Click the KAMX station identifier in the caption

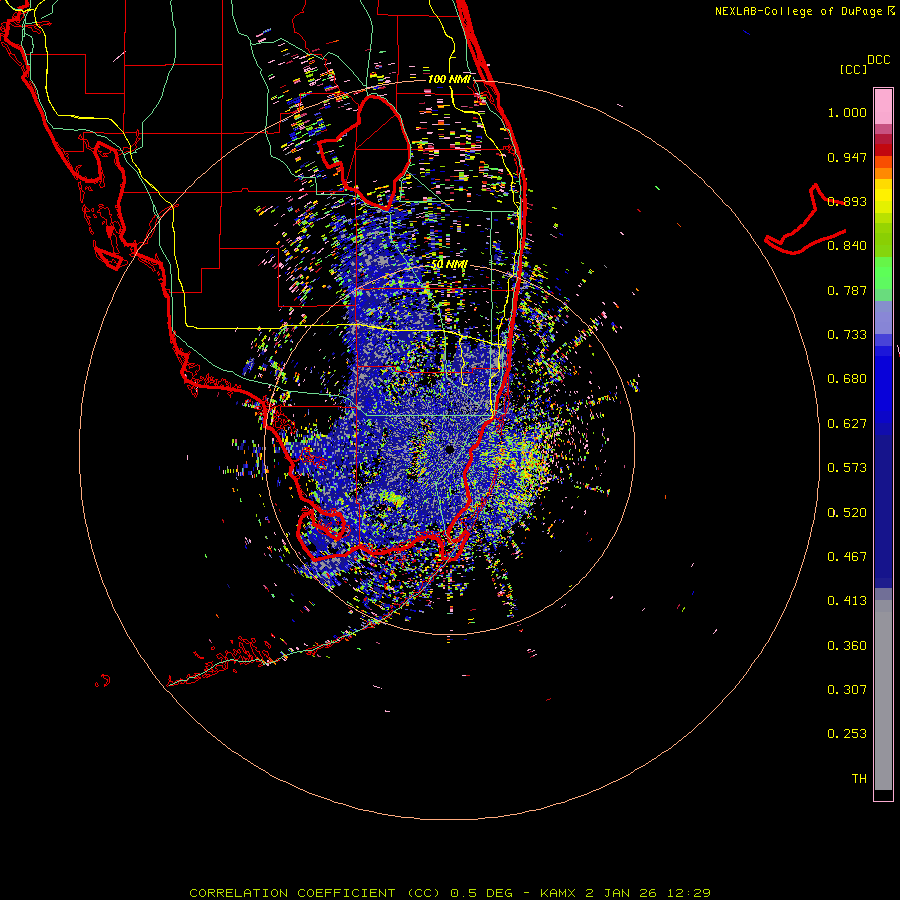pyautogui.click(x=557, y=893)
